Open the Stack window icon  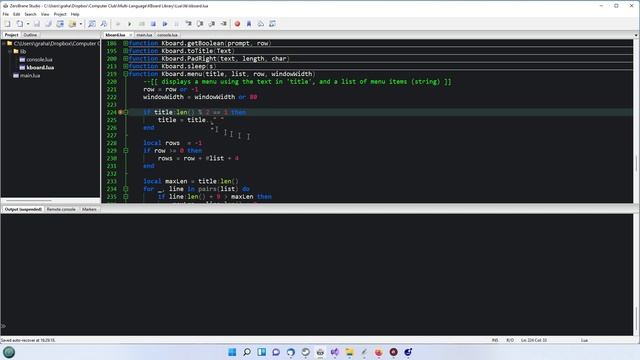pyautogui.click(x=260, y=24)
